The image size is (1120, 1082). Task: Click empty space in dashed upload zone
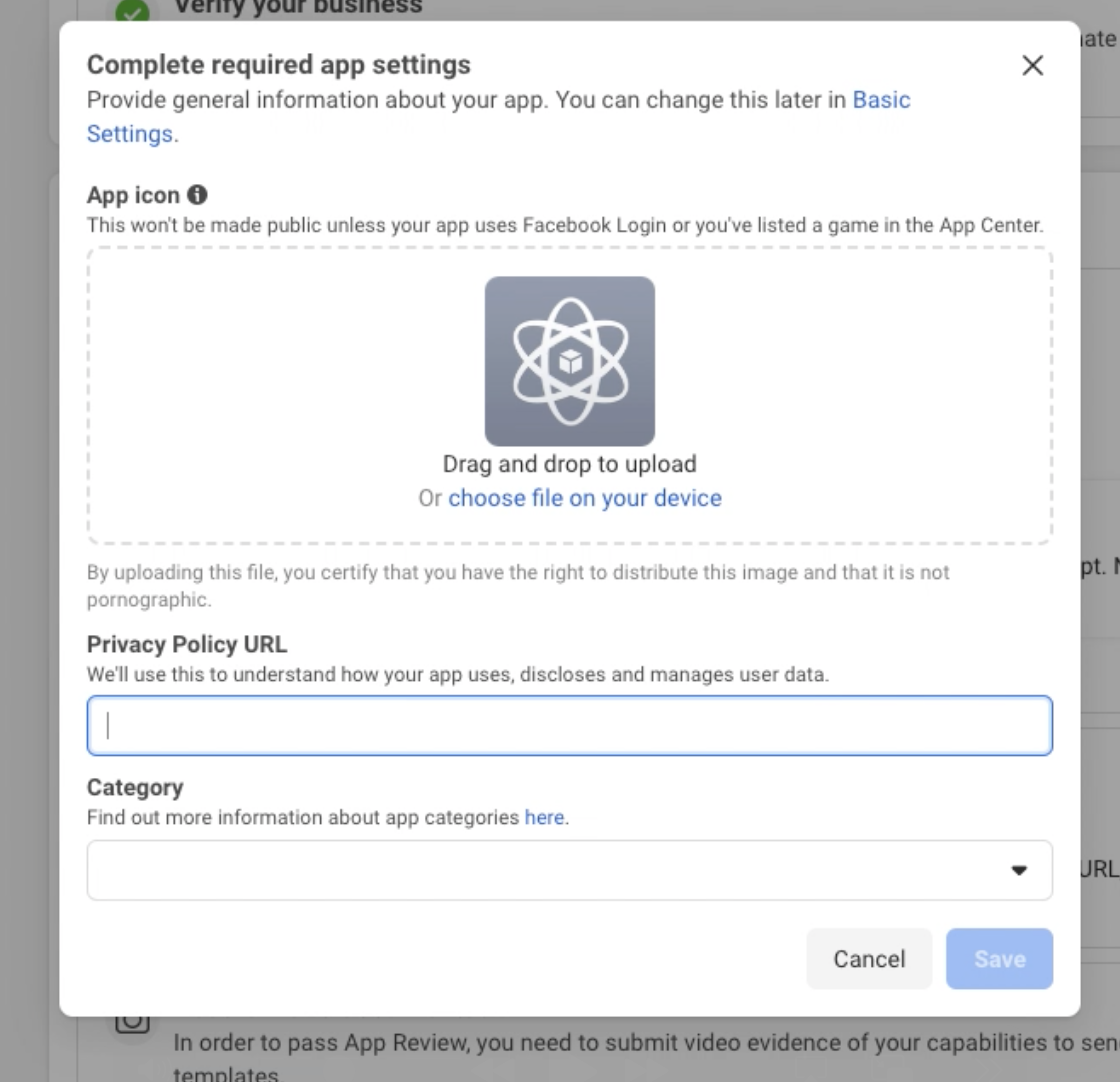(250, 393)
